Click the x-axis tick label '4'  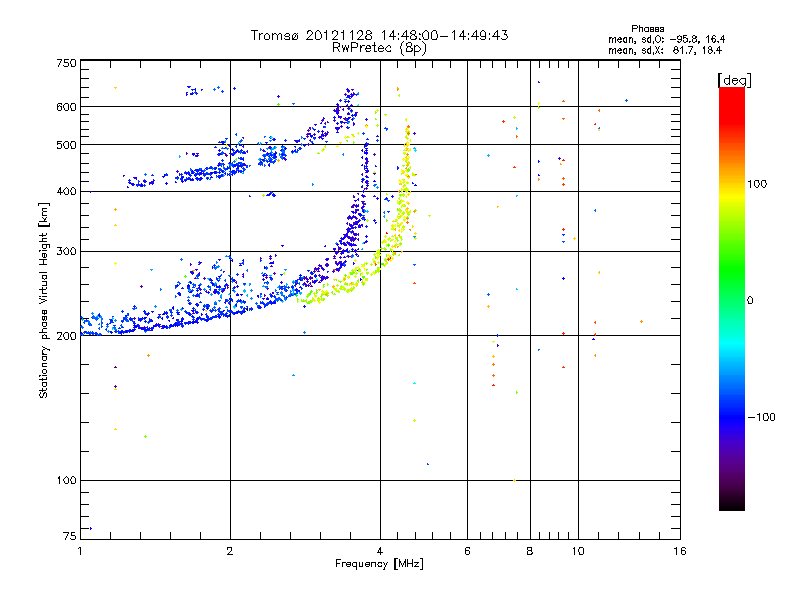[380, 551]
